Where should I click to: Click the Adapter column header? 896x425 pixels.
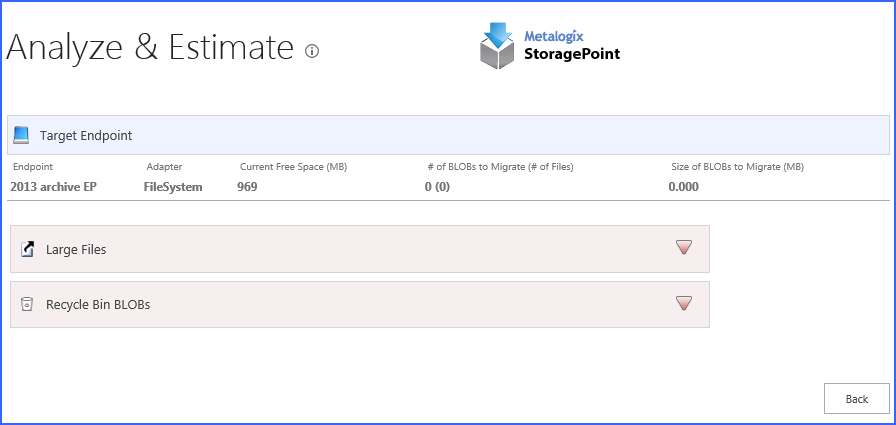(x=164, y=166)
